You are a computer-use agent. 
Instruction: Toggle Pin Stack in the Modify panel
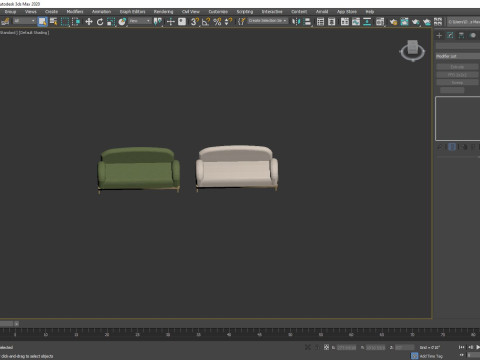[440, 147]
